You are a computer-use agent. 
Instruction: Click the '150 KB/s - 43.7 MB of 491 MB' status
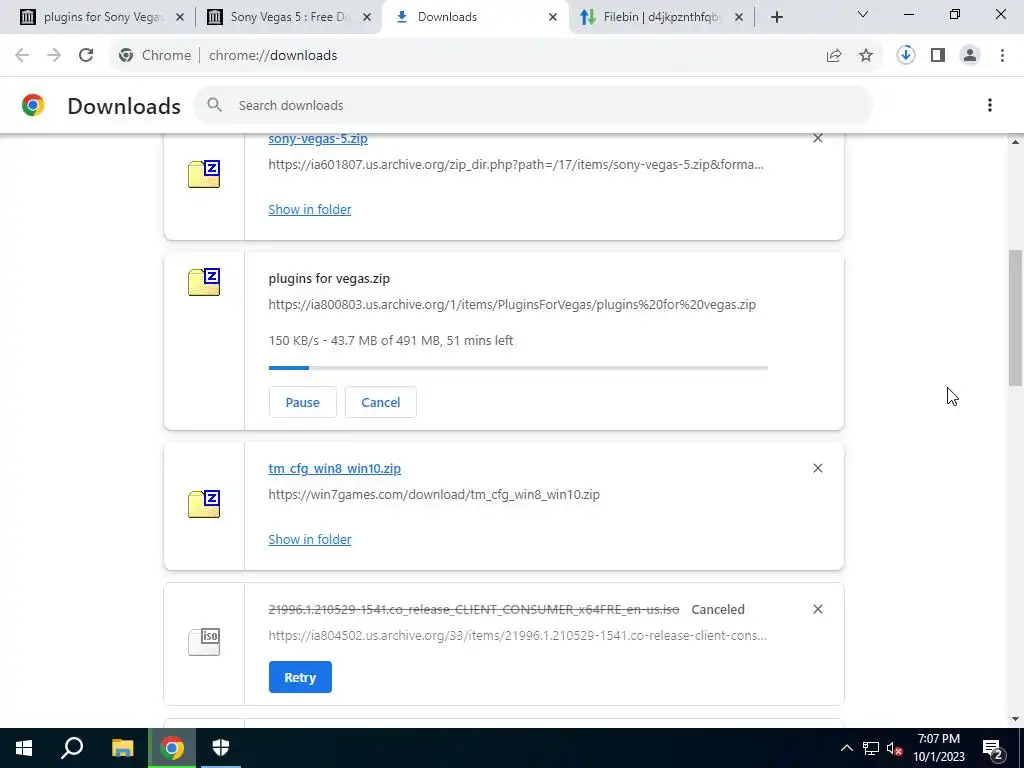point(391,340)
